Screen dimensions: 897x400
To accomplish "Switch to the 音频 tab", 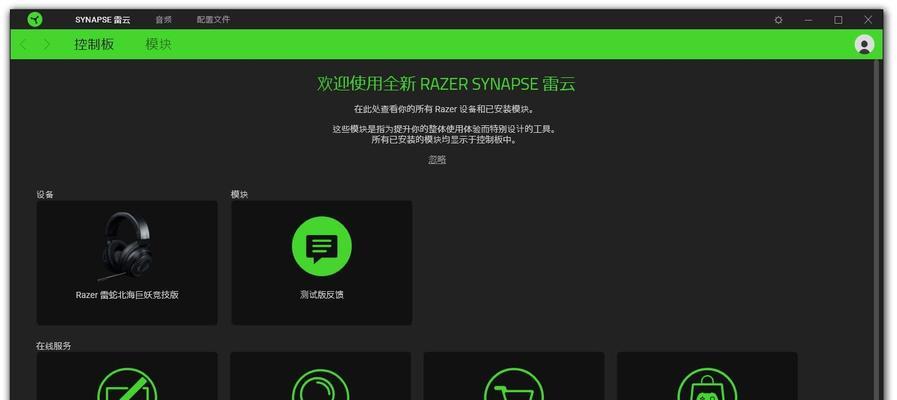I will click(x=164, y=19).
